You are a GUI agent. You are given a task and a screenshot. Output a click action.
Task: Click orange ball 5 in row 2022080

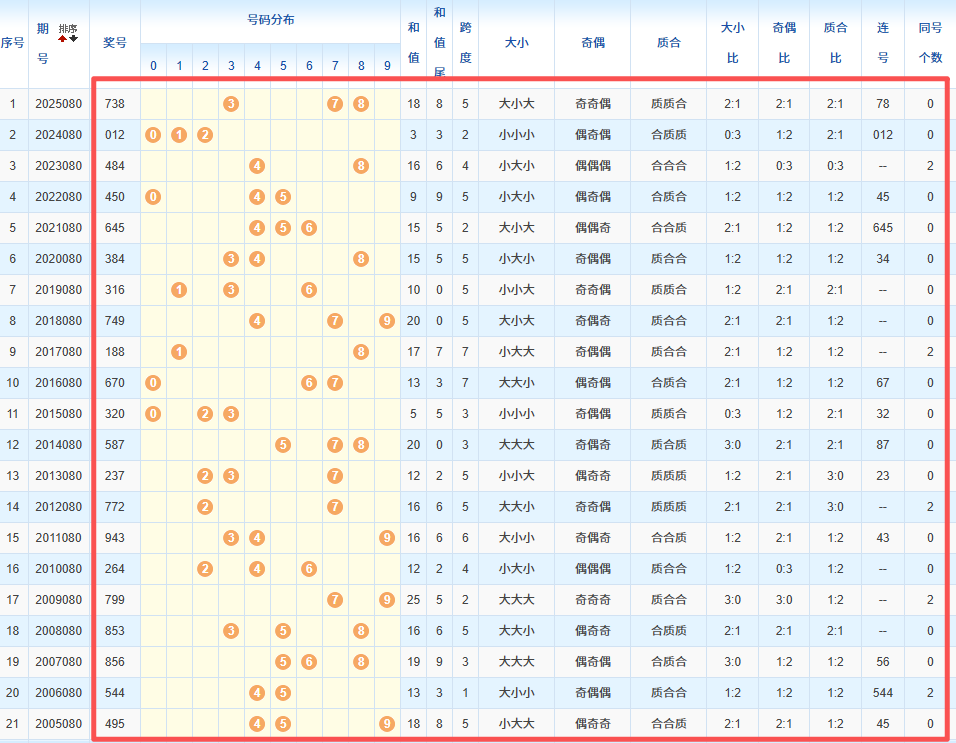283,197
